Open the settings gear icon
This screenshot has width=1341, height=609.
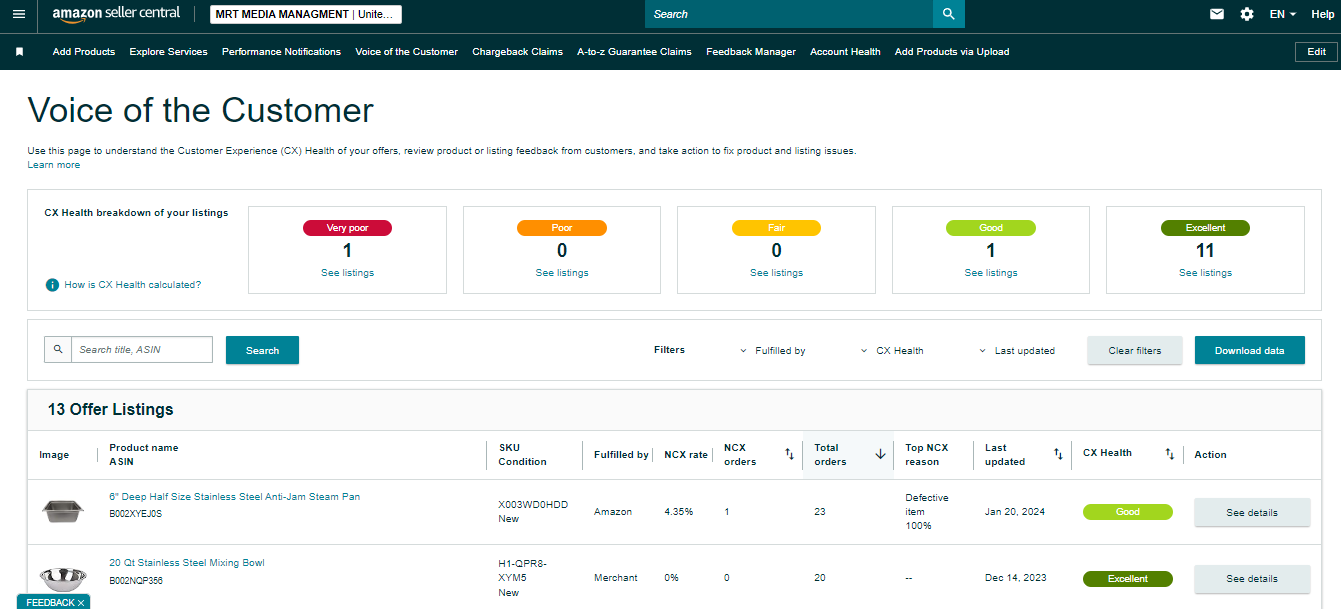[1247, 14]
